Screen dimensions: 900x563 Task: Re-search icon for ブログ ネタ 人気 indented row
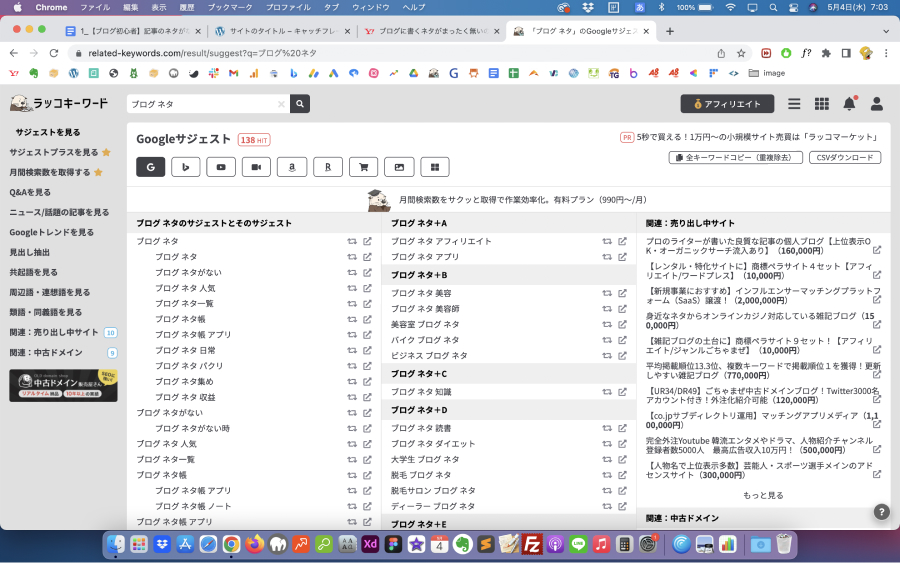[x=352, y=288]
